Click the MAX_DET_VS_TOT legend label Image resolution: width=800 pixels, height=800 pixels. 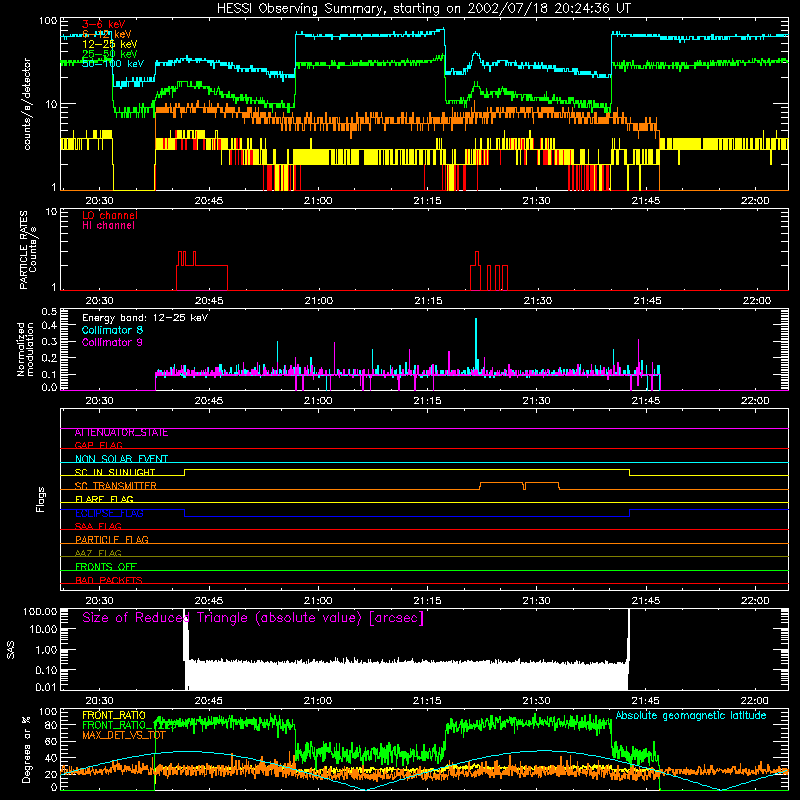(124, 735)
